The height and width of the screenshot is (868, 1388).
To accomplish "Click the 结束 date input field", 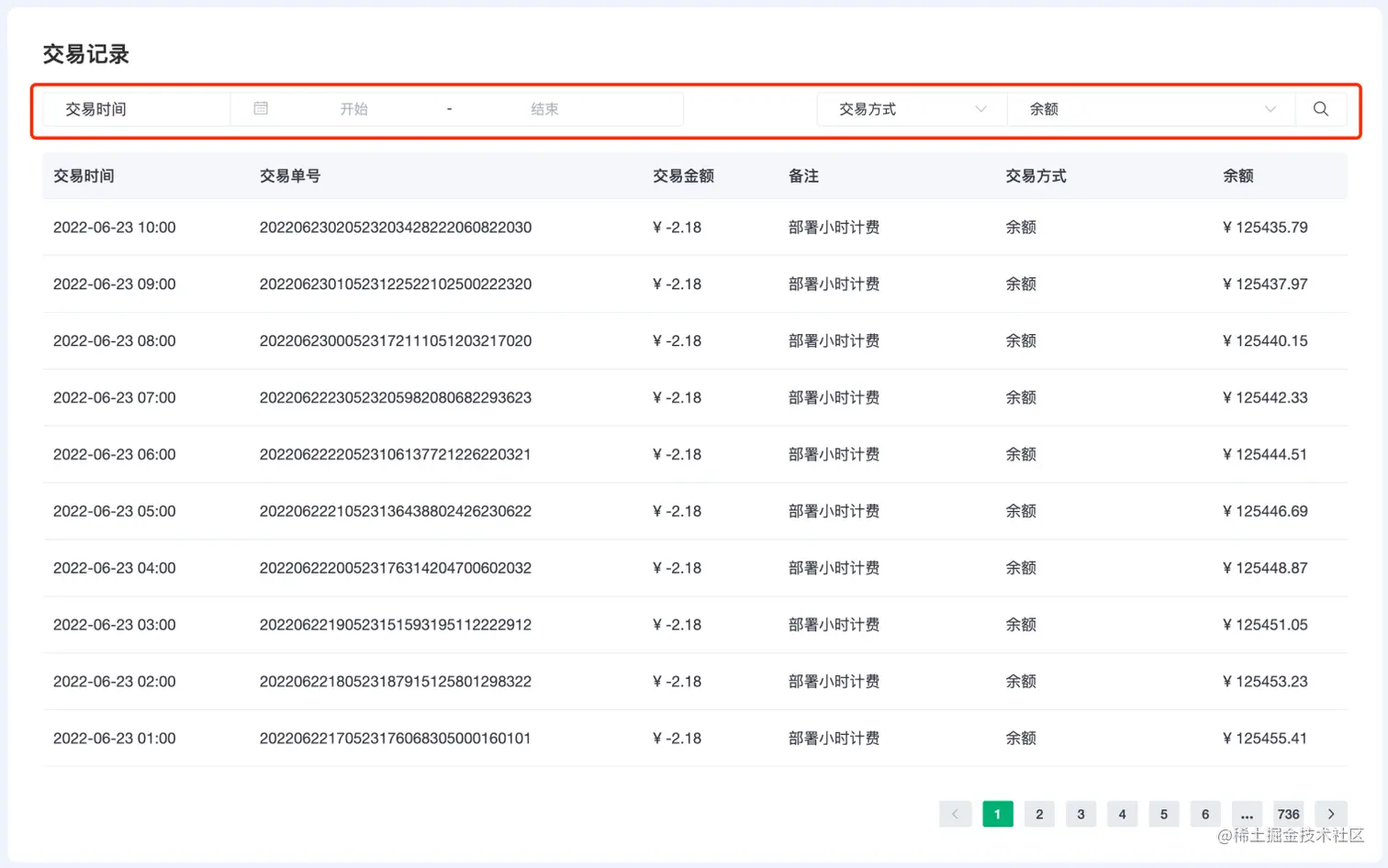I will [x=544, y=108].
